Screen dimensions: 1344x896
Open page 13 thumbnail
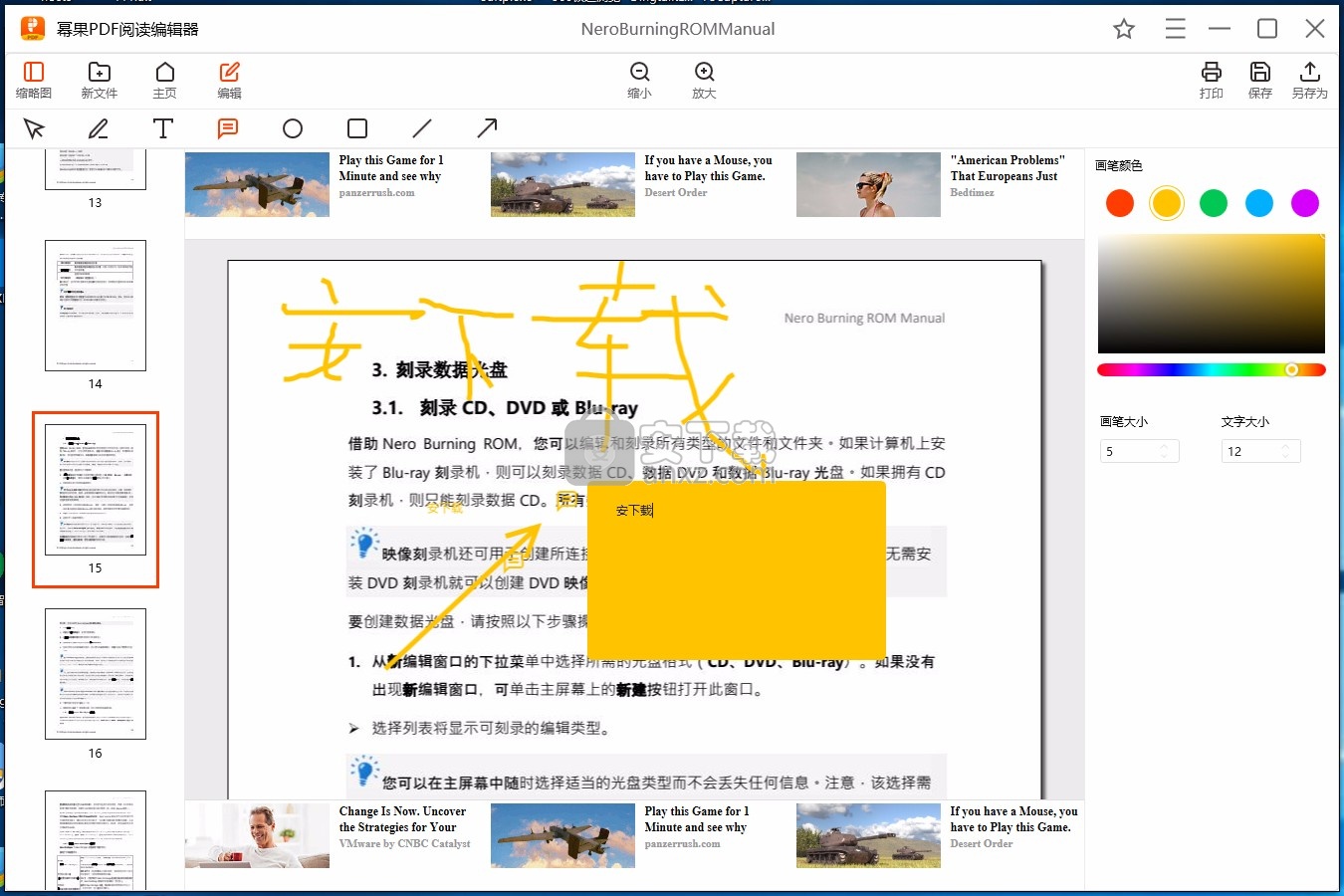[x=96, y=170]
